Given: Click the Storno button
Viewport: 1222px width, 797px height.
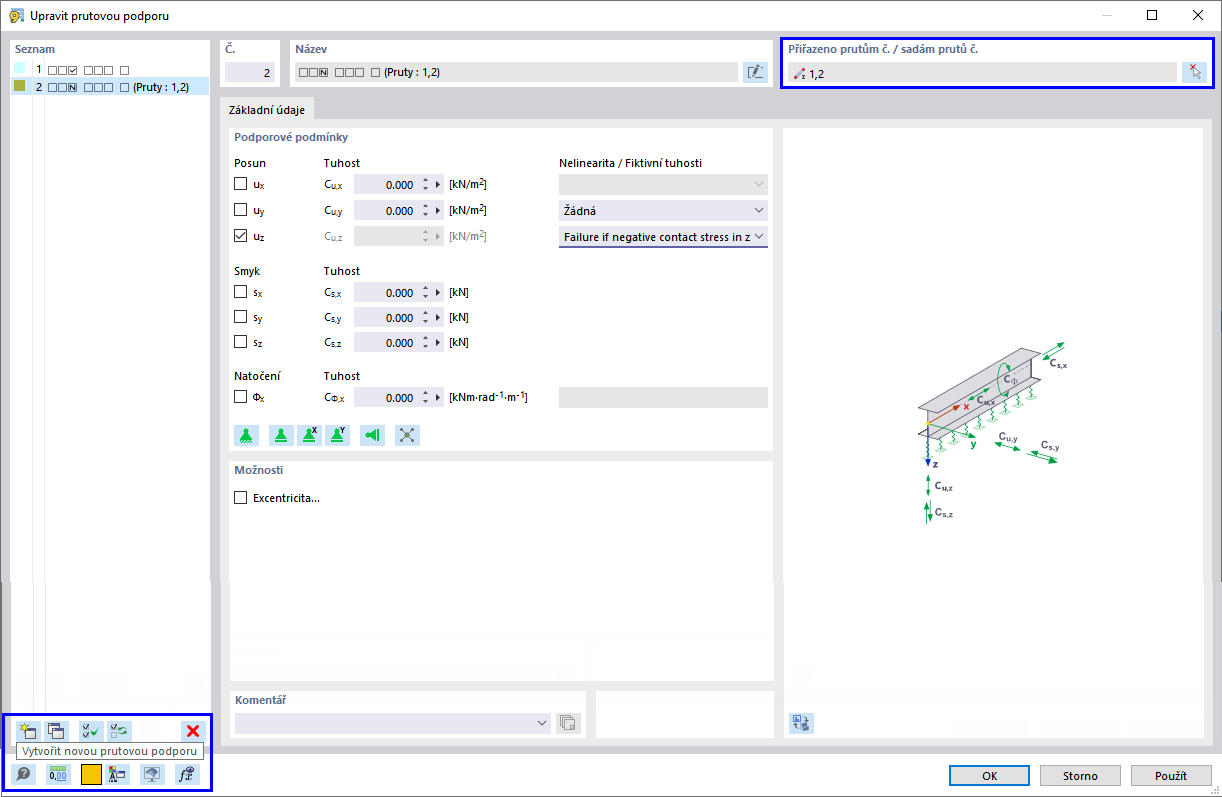Looking at the screenshot, I should pos(1080,775).
